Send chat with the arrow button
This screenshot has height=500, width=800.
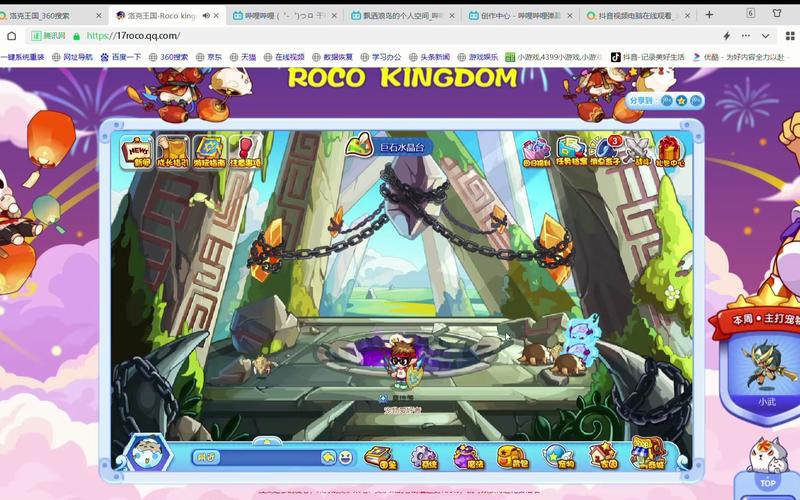[329, 457]
